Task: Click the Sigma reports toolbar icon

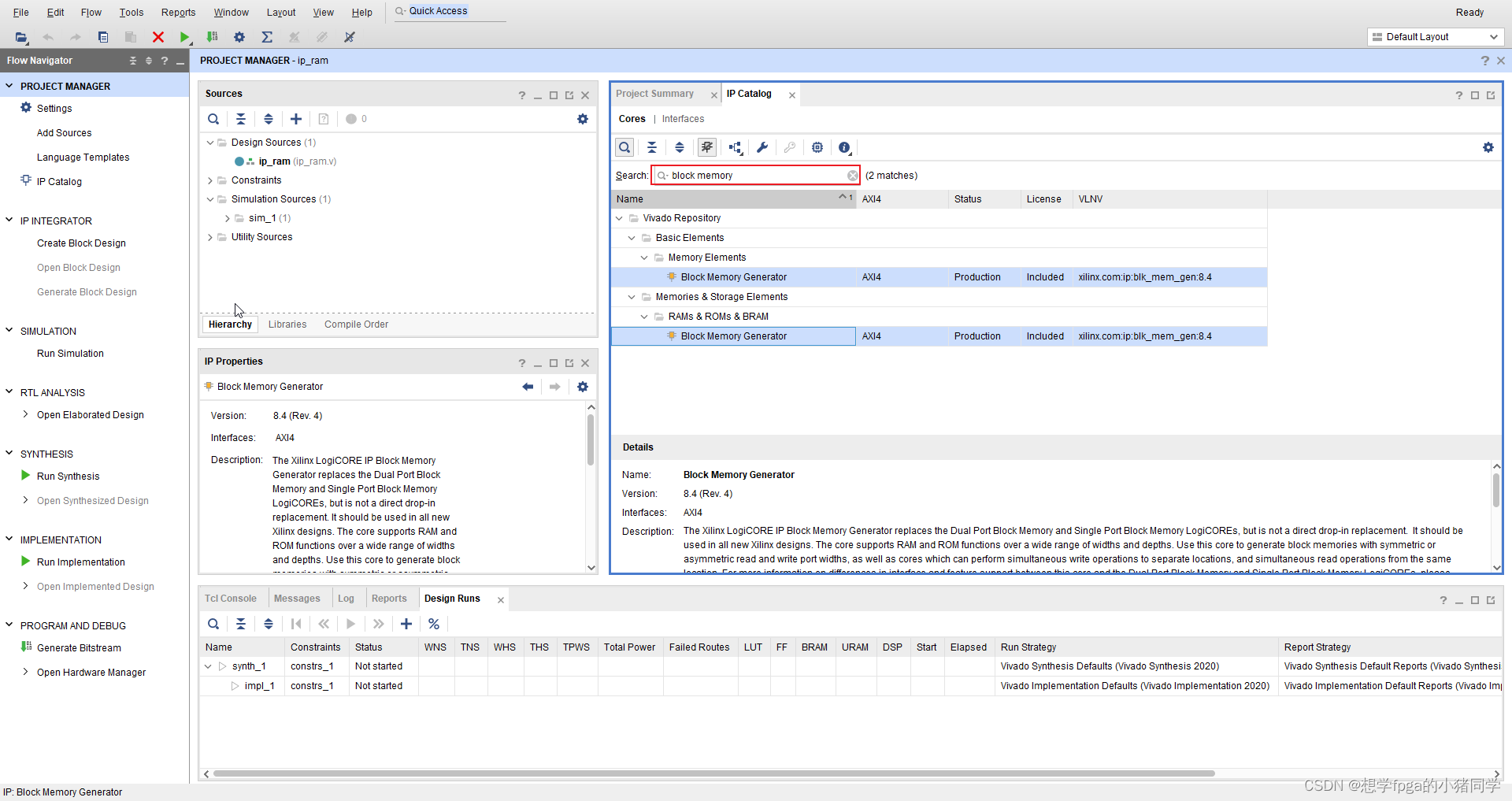Action: click(x=267, y=37)
